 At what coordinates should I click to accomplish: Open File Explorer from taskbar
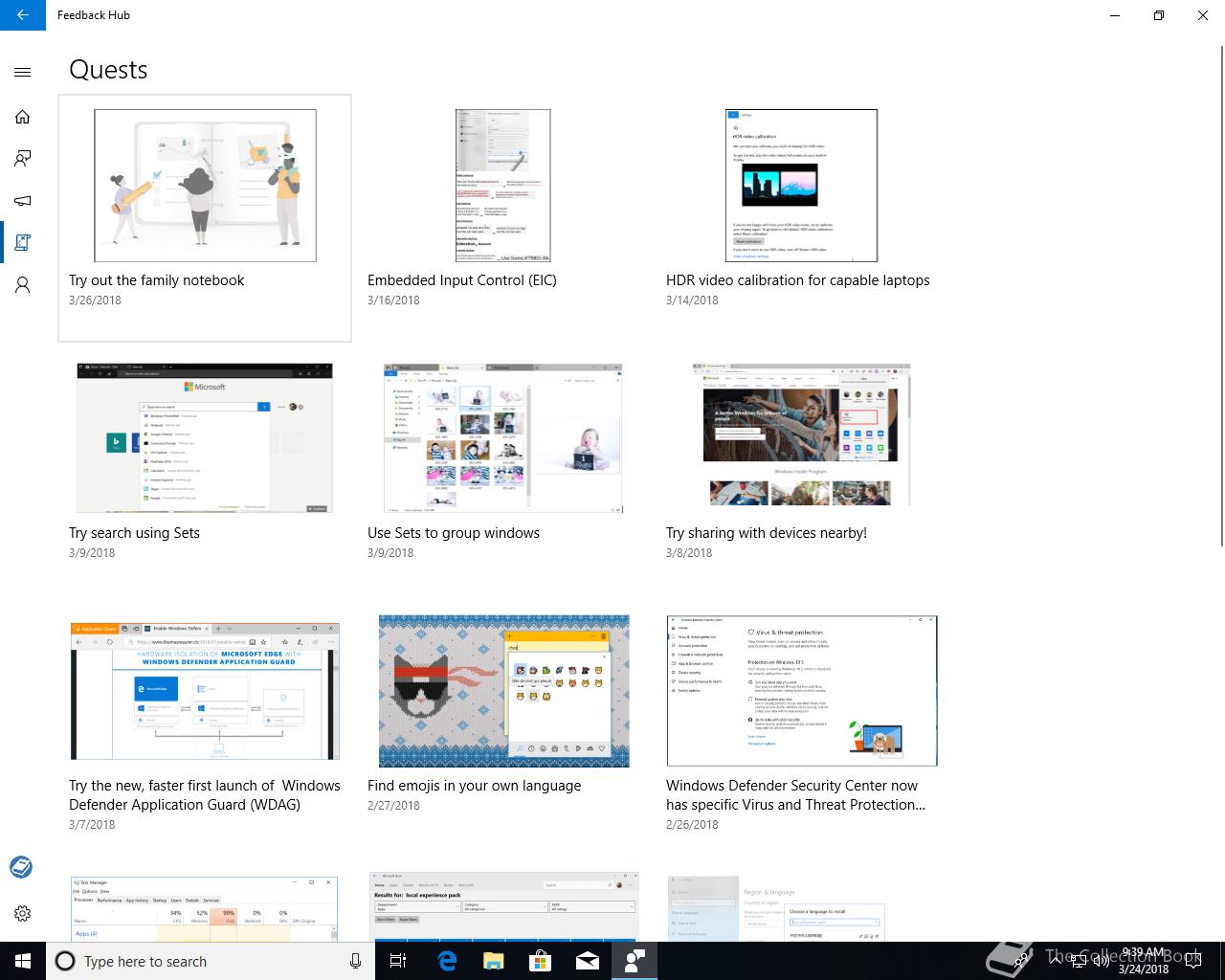493,961
